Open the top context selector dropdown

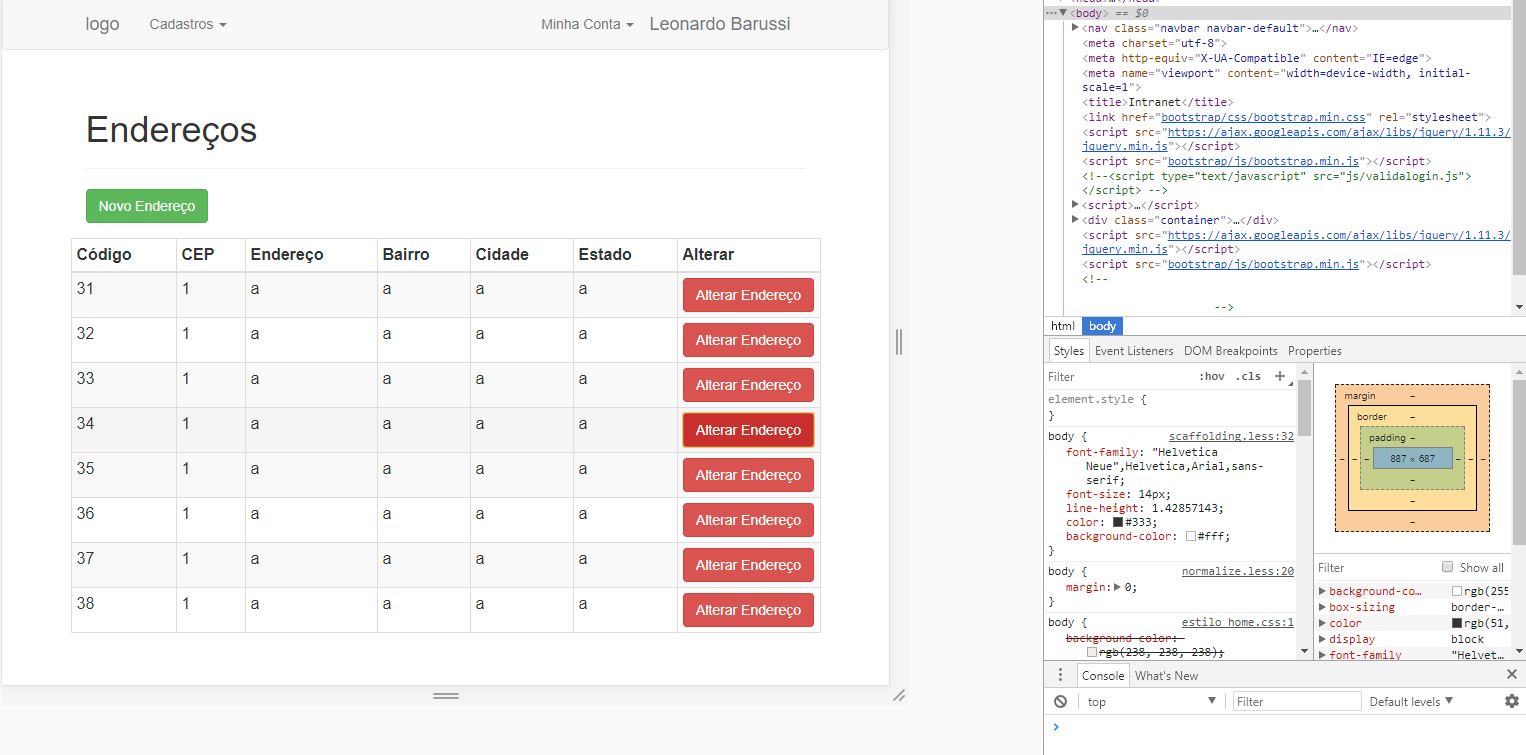(1151, 702)
